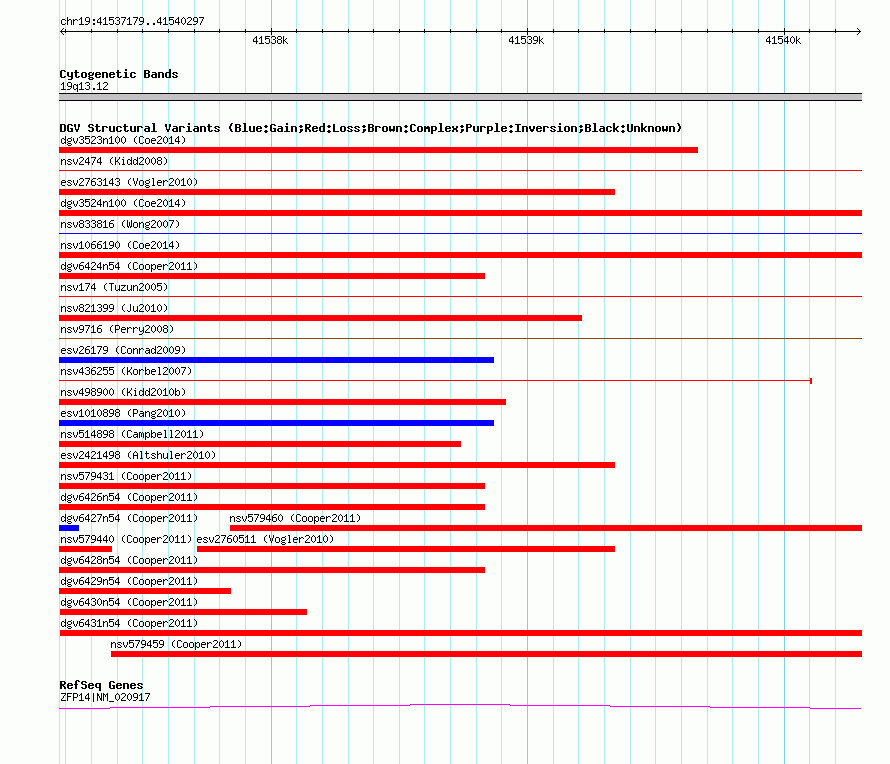
Task: Click the 41539k ruler marker
Action: pos(526,40)
